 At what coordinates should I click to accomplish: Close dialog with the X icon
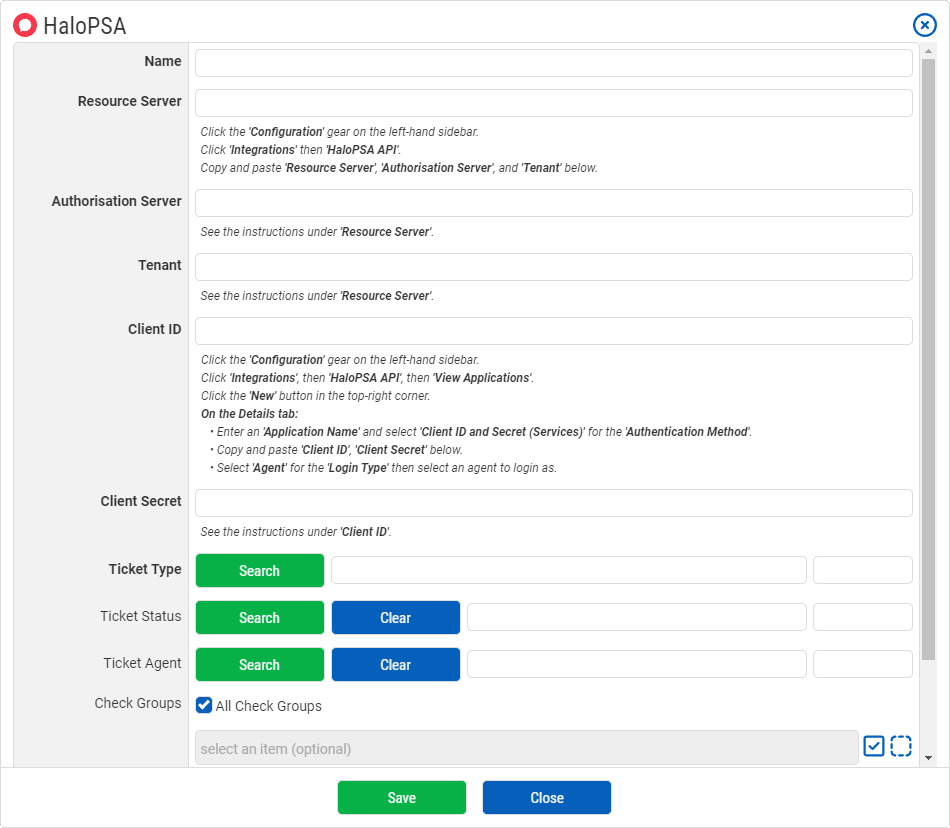924,26
